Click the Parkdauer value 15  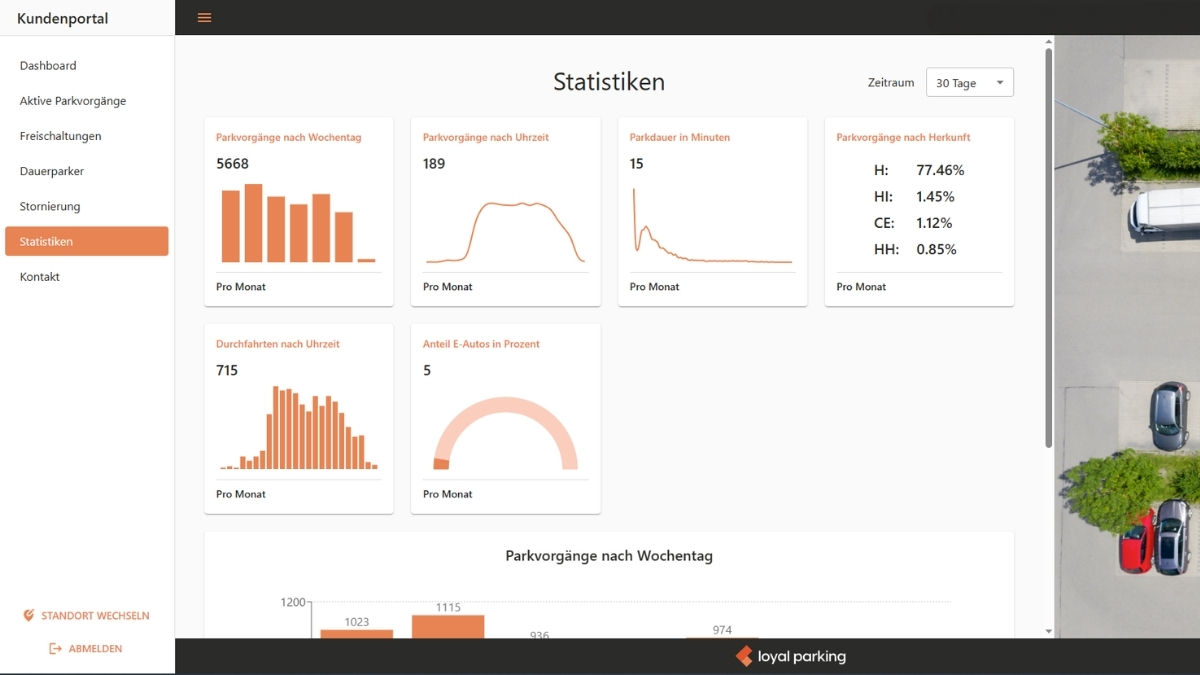click(x=637, y=164)
